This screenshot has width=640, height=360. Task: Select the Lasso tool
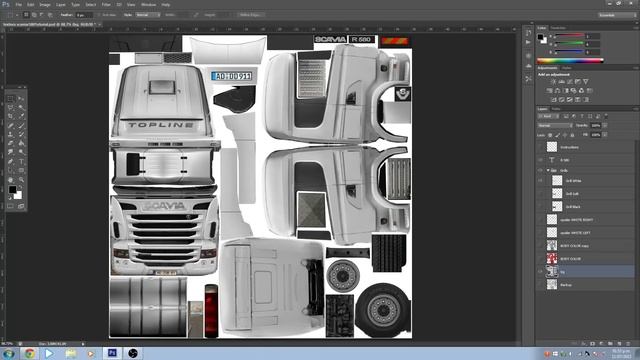(11, 107)
